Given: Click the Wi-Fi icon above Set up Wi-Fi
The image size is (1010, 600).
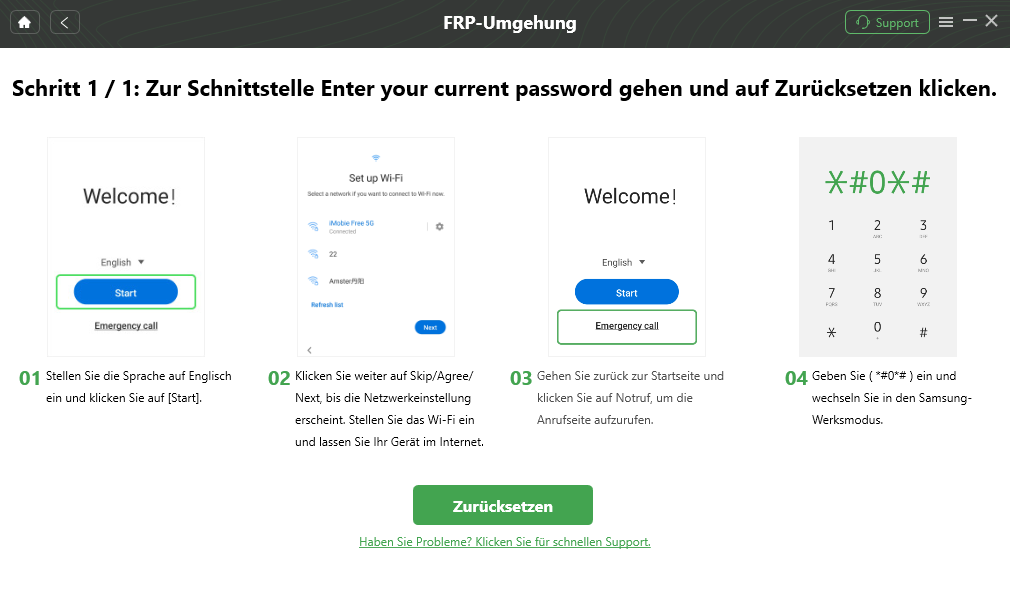Looking at the screenshot, I should [375, 155].
